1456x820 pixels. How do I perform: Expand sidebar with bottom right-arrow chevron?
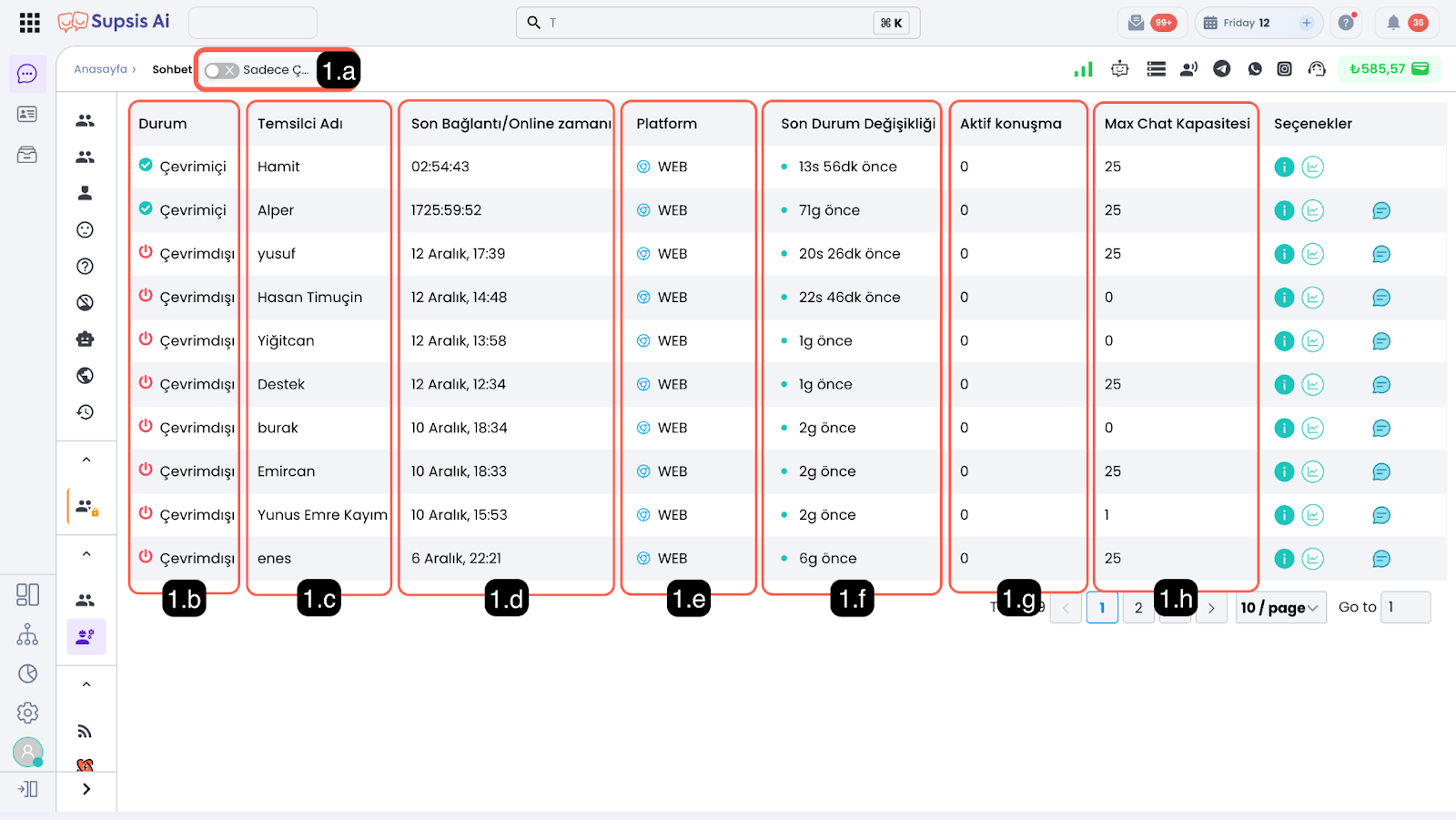click(x=86, y=789)
